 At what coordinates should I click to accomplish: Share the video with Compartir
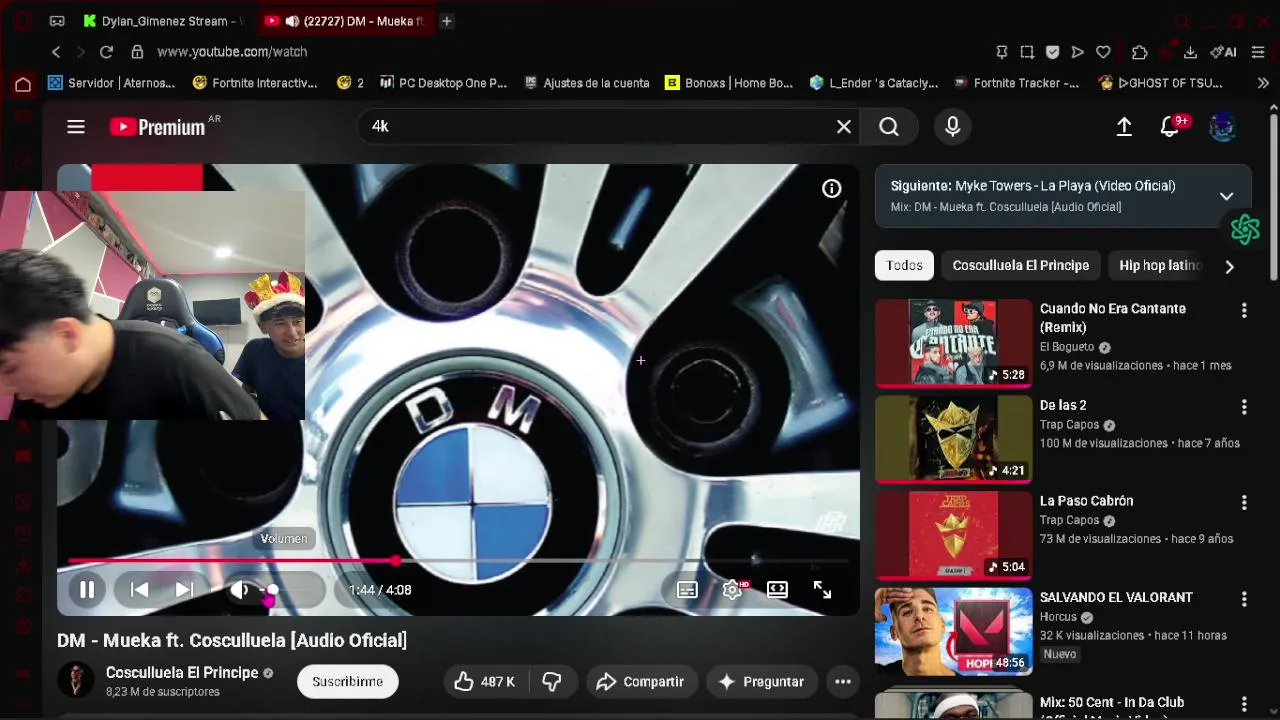coord(640,682)
